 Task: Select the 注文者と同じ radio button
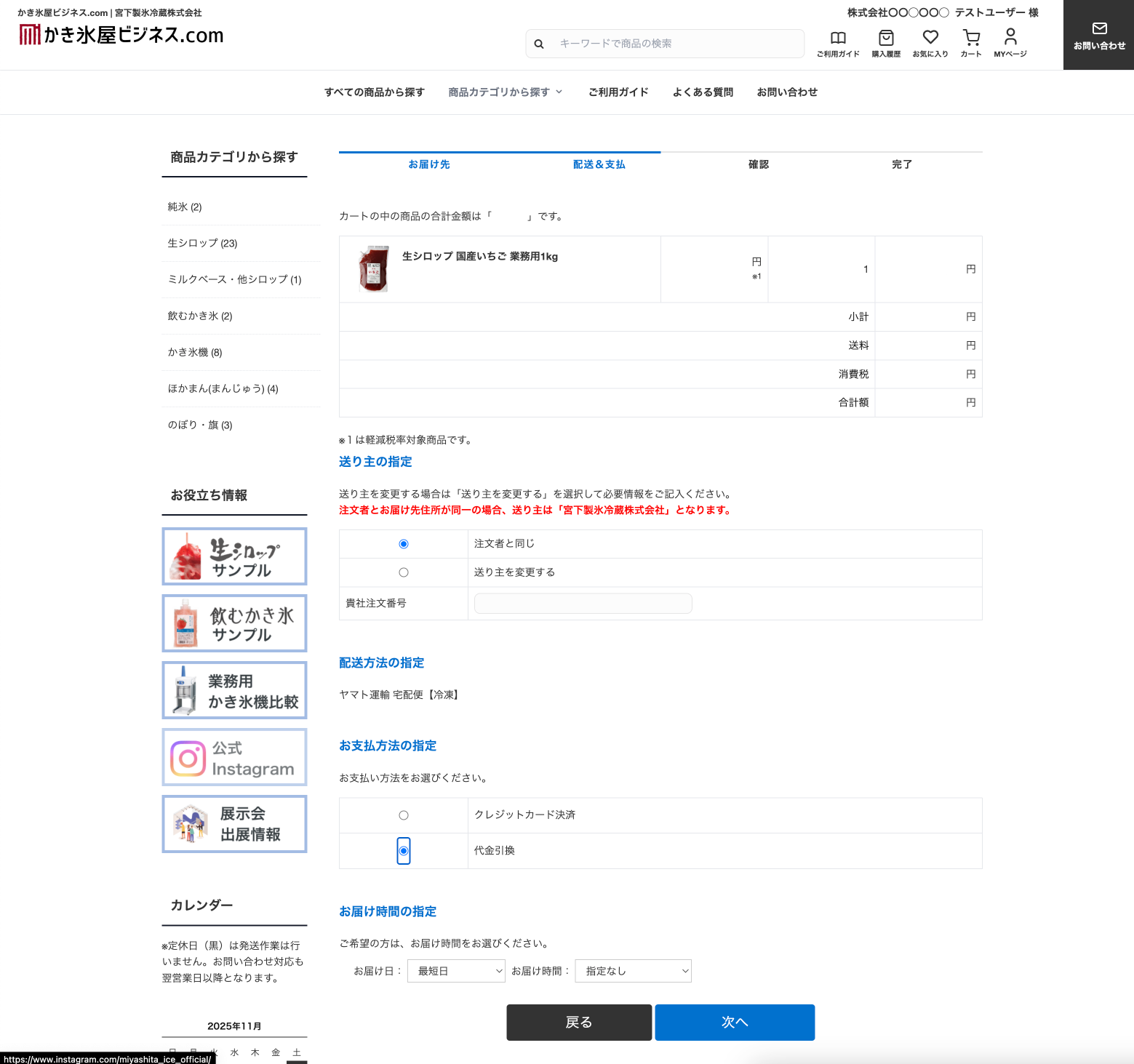pyautogui.click(x=404, y=544)
